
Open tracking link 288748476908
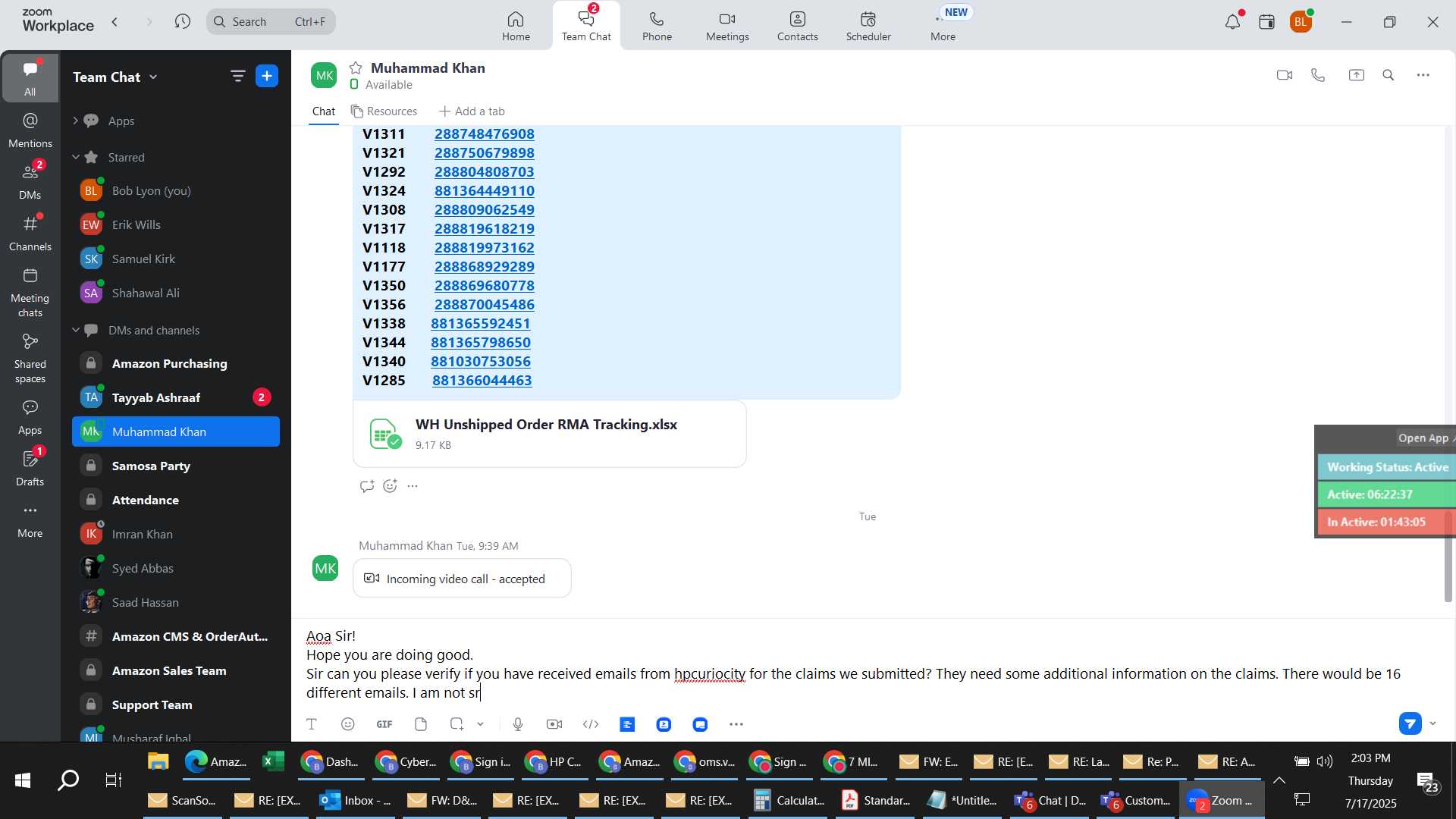[484, 133]
